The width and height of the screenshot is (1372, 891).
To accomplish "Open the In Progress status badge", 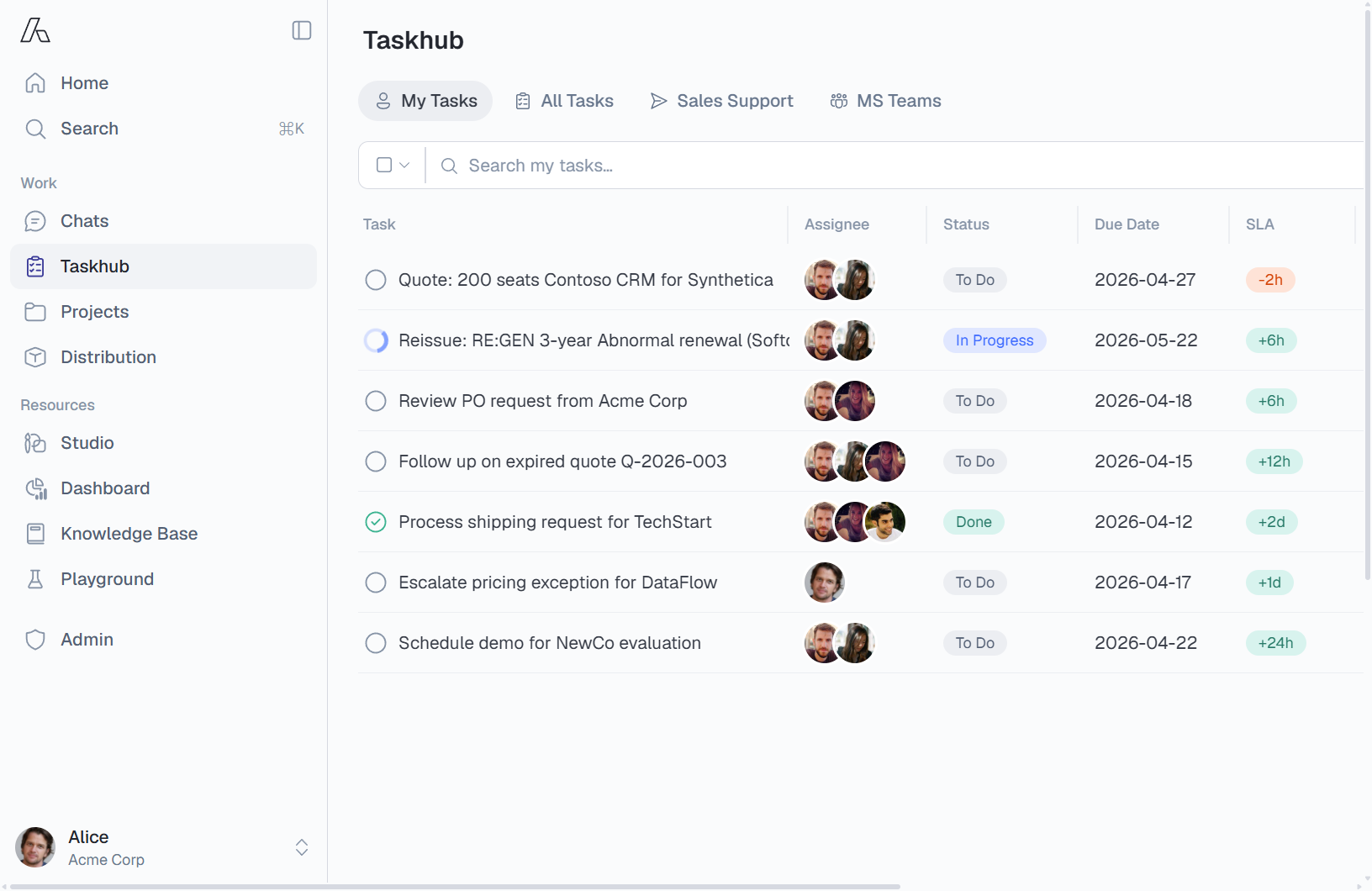I will [x=995, y=340].
